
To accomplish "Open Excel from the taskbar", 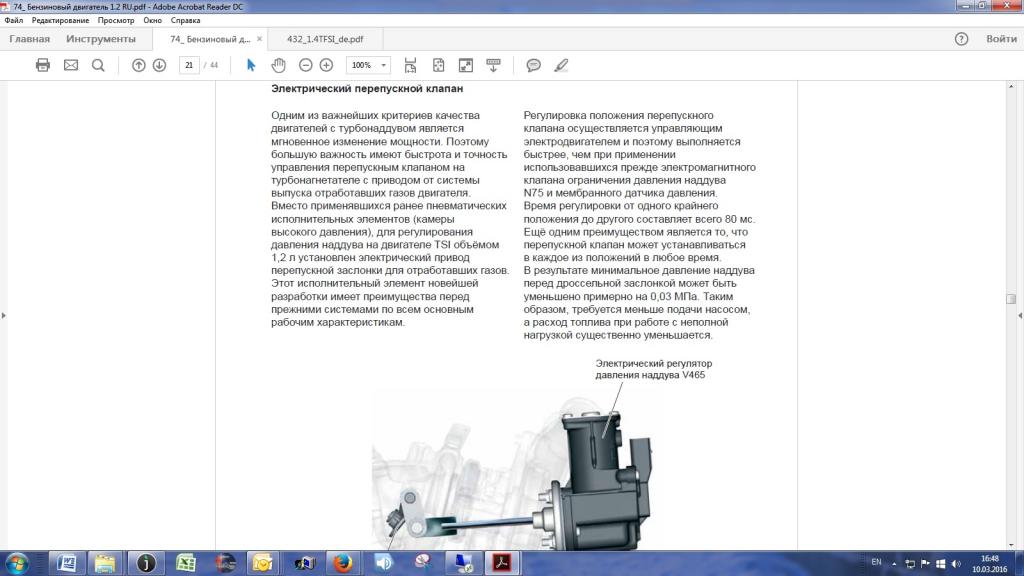I will point(185,563).
